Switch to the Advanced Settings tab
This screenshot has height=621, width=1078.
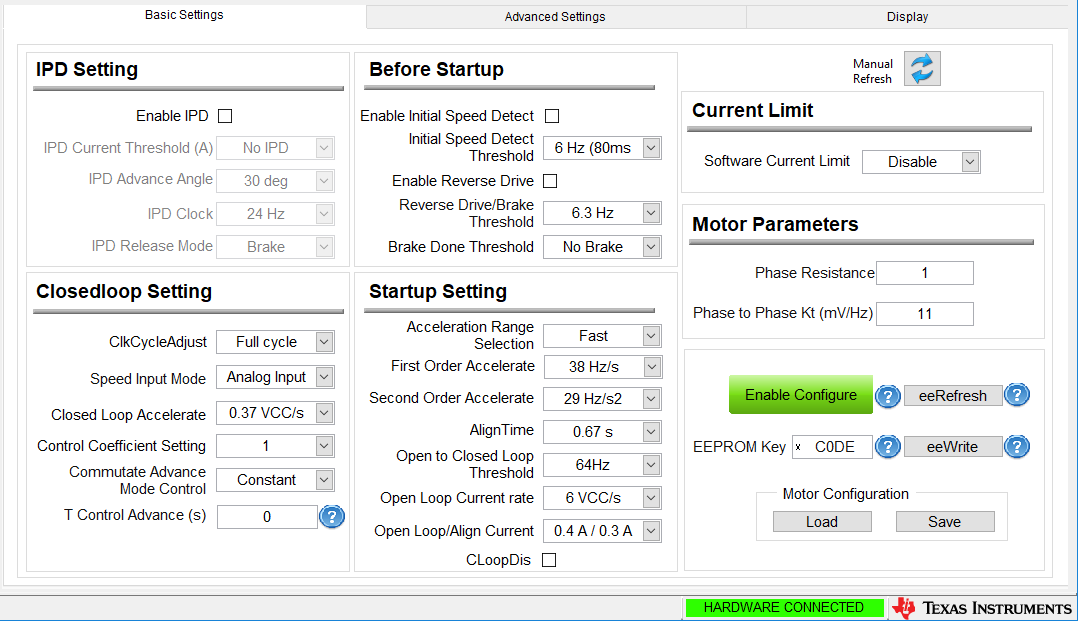coord(555,17)
